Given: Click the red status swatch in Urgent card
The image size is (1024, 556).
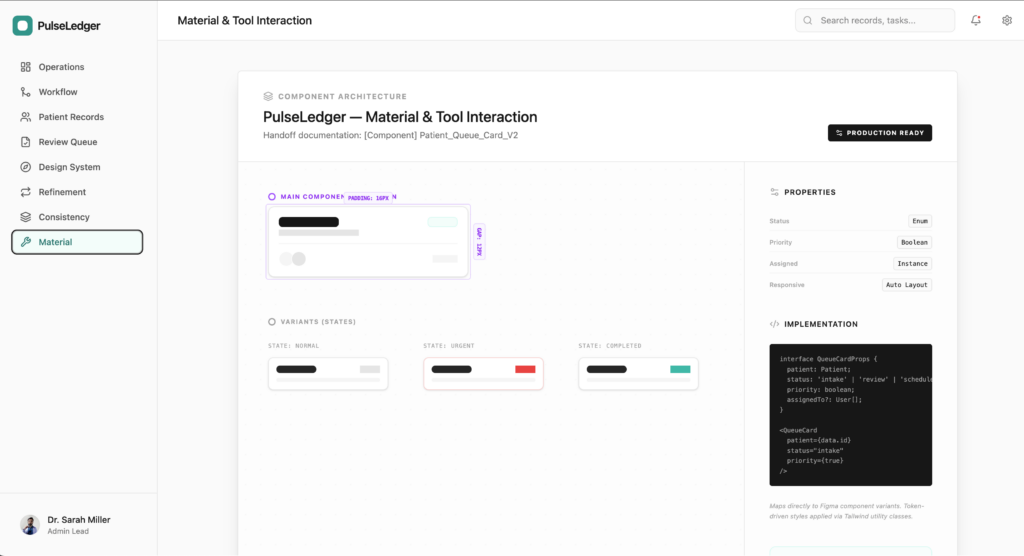Looking at the screenshot, I should click(525, 369).
